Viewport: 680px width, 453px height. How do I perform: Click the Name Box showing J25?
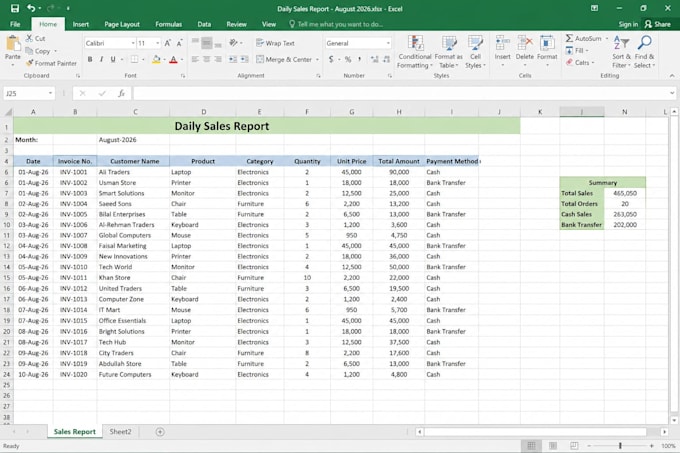[x=29, y=93]
